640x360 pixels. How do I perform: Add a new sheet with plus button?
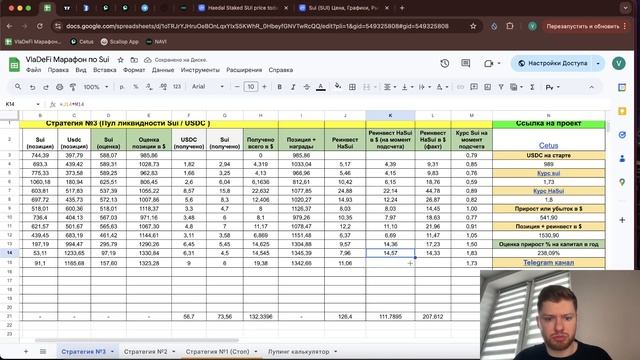point(26,351)
